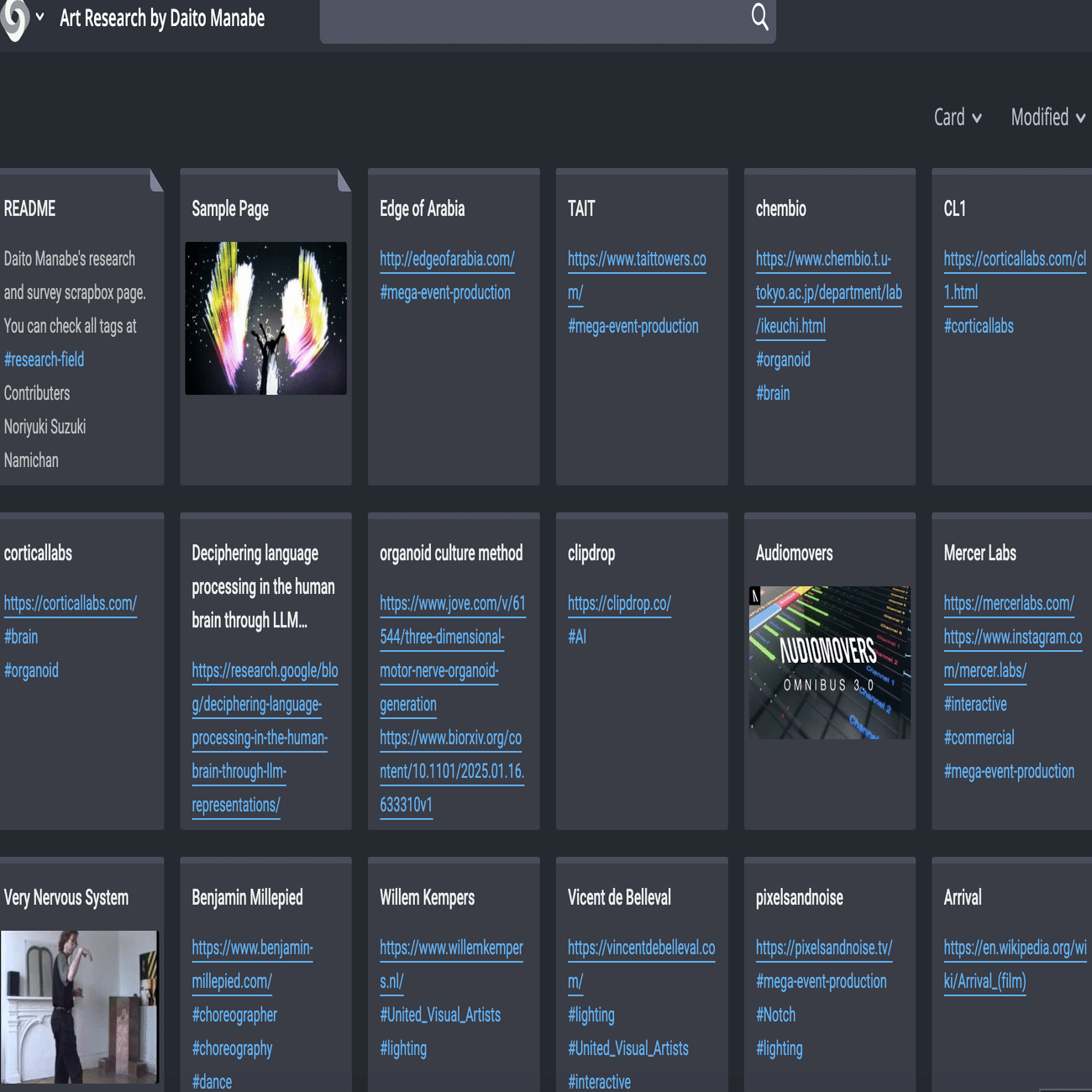The width and height of the screenshot is (1092, 1092).
Task: Open the corticallabs.com link in corticallabs card
Action: pos(71,603)
